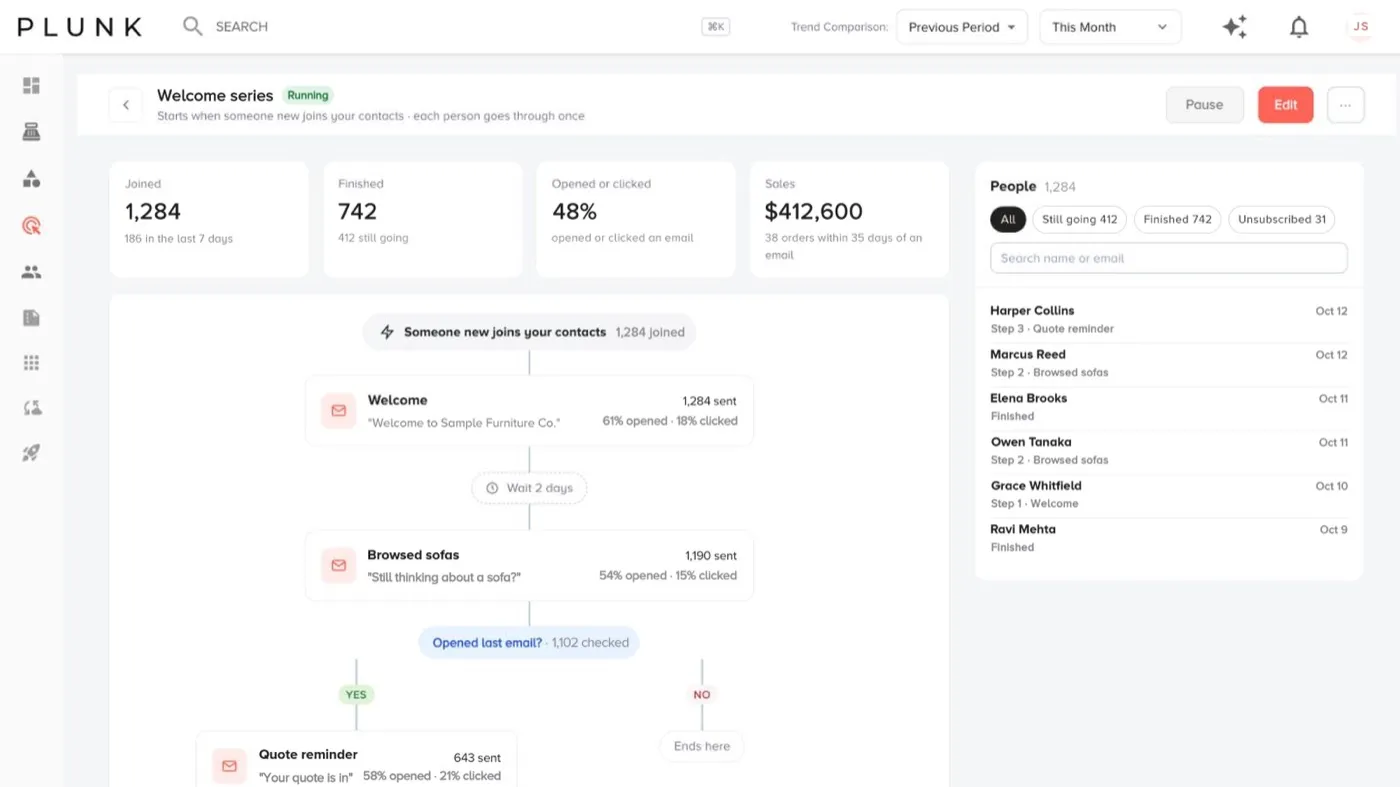Click the PLUNK logo

pos(80,27)
